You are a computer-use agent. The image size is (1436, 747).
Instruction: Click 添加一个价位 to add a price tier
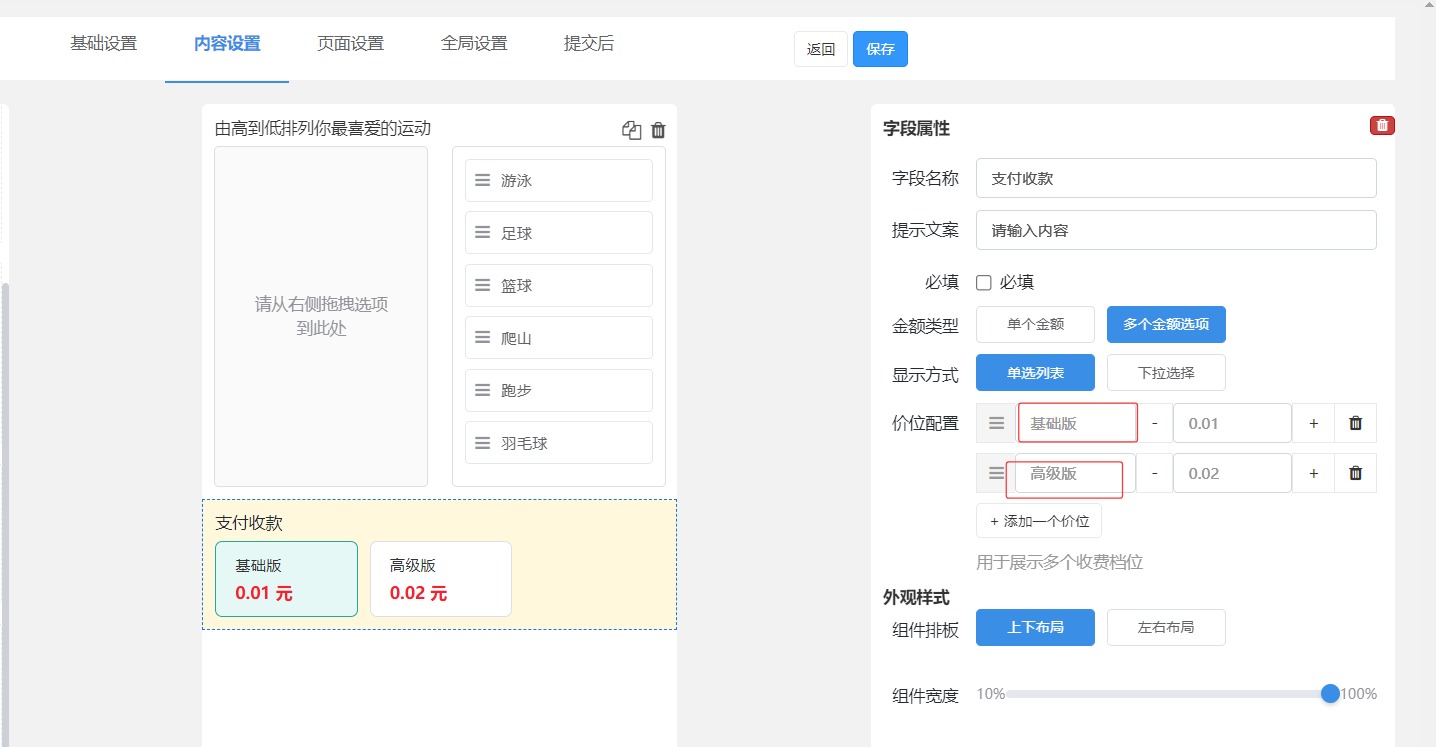click(x=1039, y=521)
